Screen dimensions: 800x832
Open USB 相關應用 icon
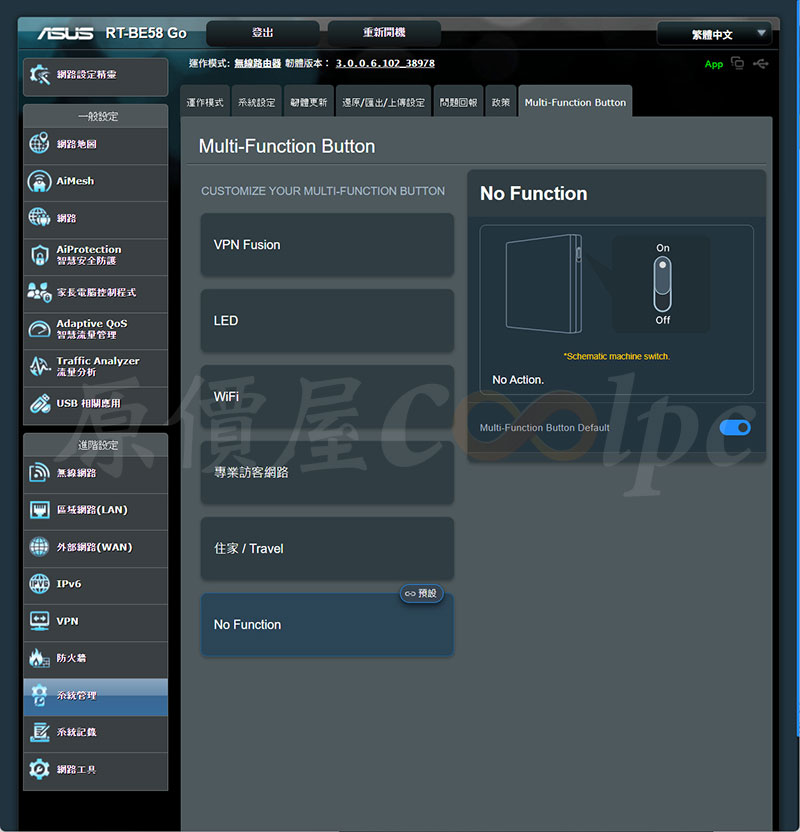(x=39, y=403)
